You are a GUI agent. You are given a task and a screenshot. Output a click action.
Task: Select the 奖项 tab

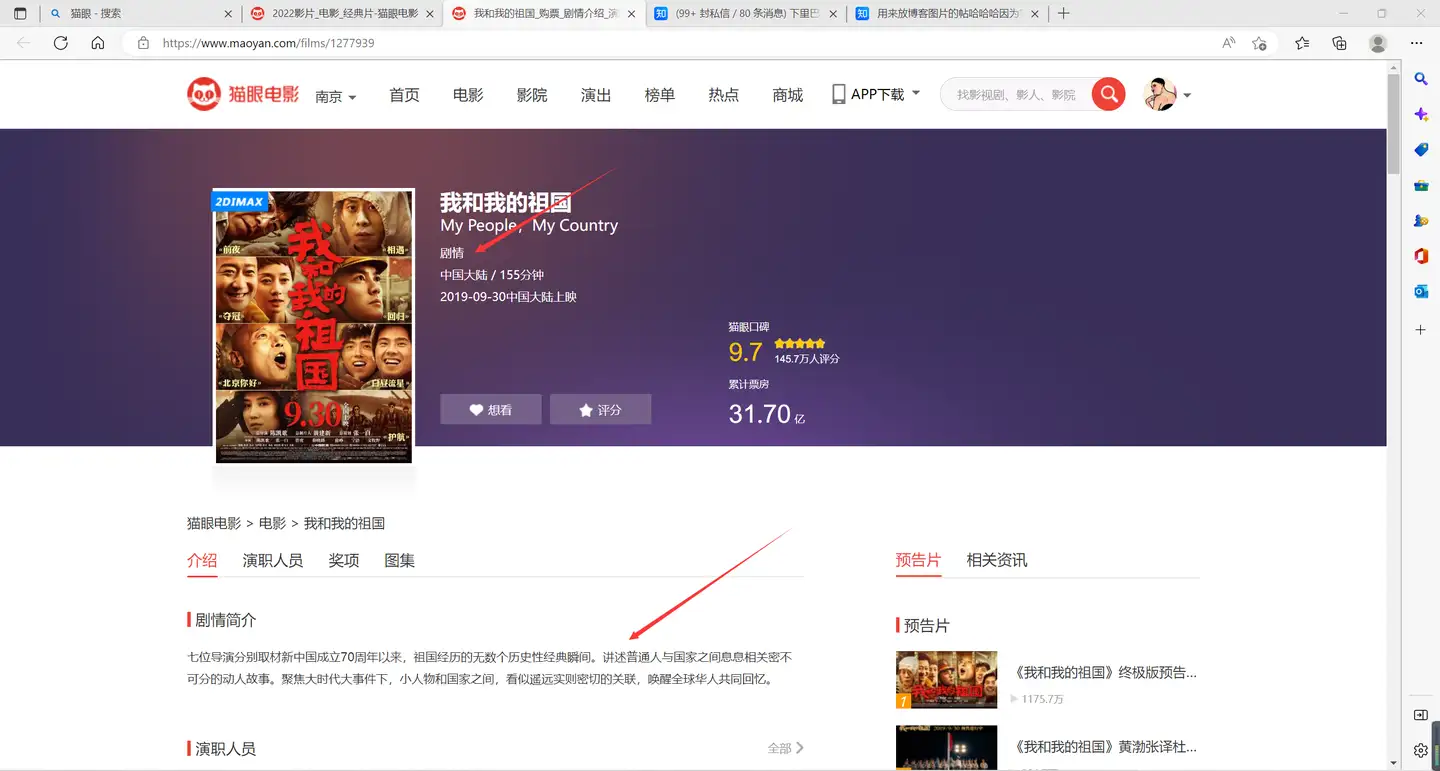point(344,560)
